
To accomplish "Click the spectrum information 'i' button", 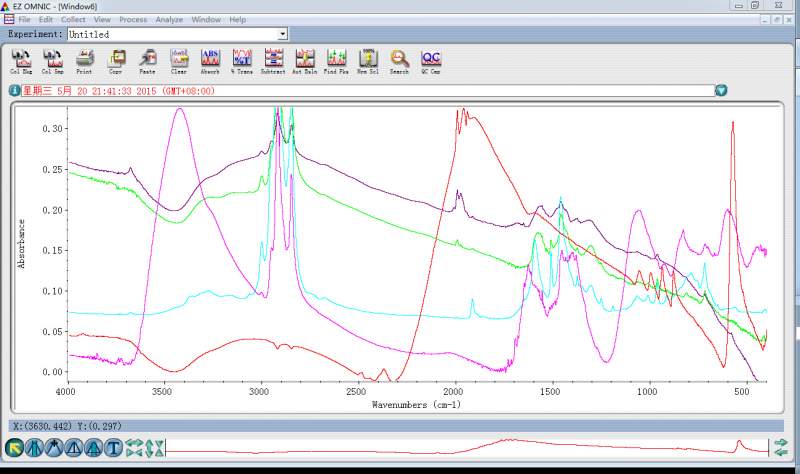I will coord(15,90).
